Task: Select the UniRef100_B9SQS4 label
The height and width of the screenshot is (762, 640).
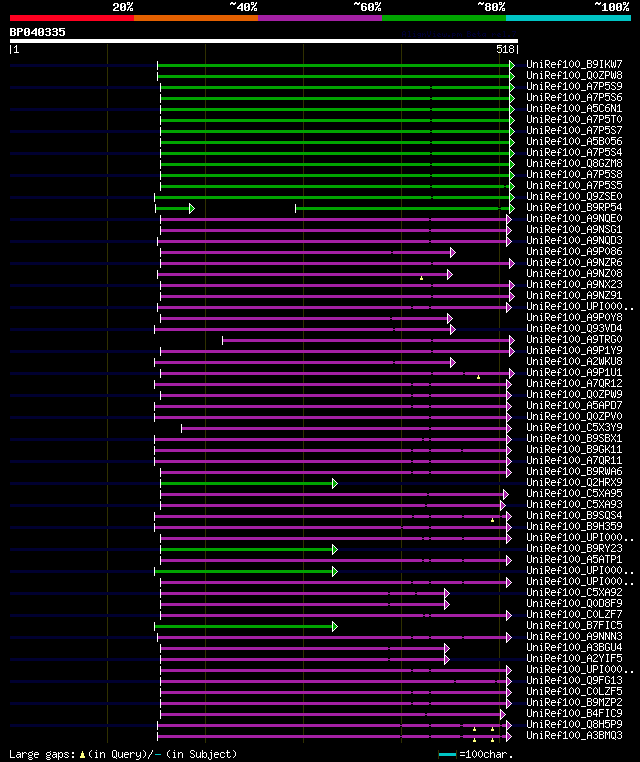Action: click(x=574, y=516)
